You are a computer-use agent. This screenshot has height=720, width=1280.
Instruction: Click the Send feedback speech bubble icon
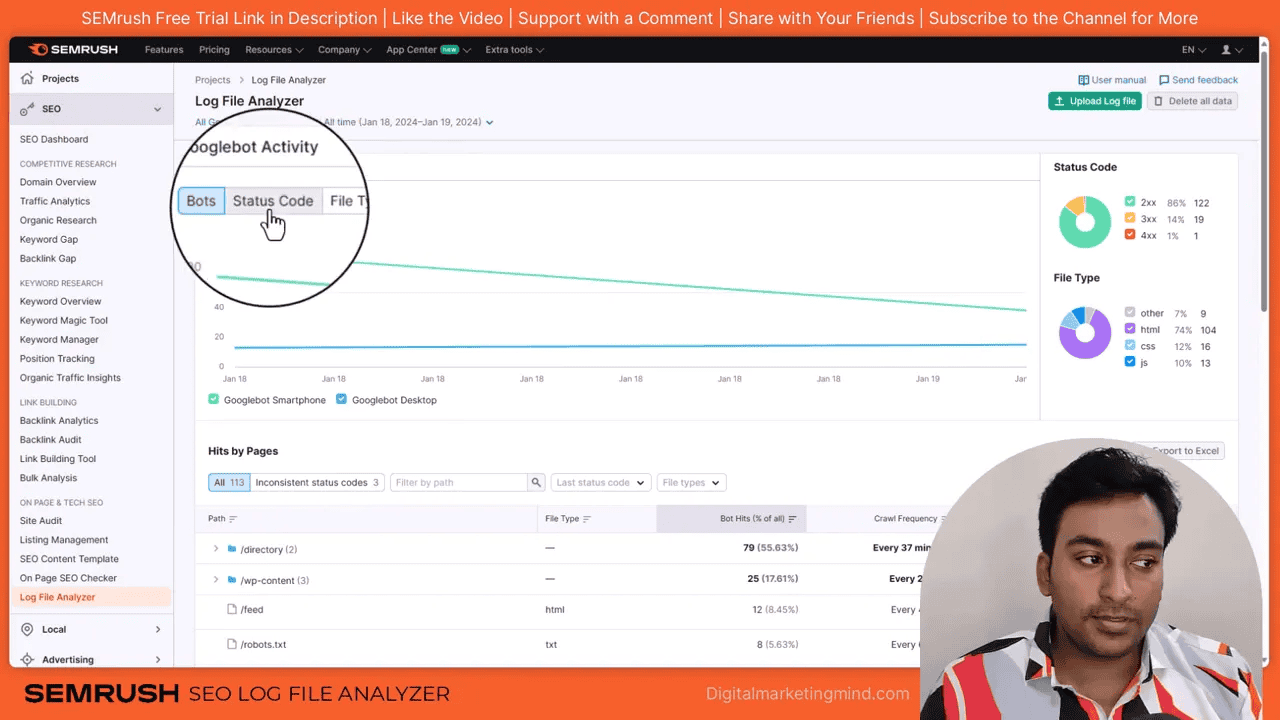(x=1164, y=80)
